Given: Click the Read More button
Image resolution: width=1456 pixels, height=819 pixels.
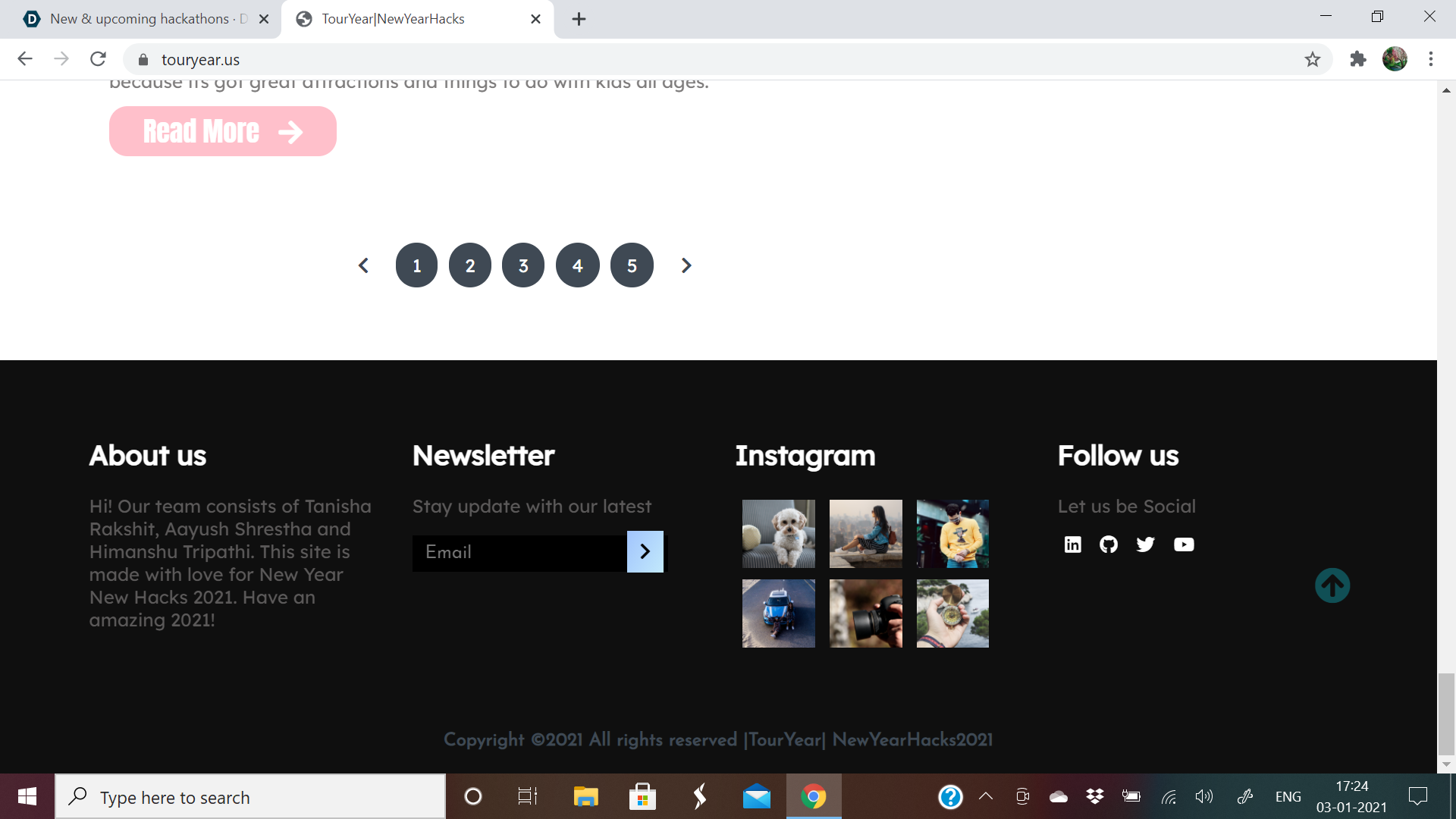Looking at the screenshot, I should tap(222, 131).
